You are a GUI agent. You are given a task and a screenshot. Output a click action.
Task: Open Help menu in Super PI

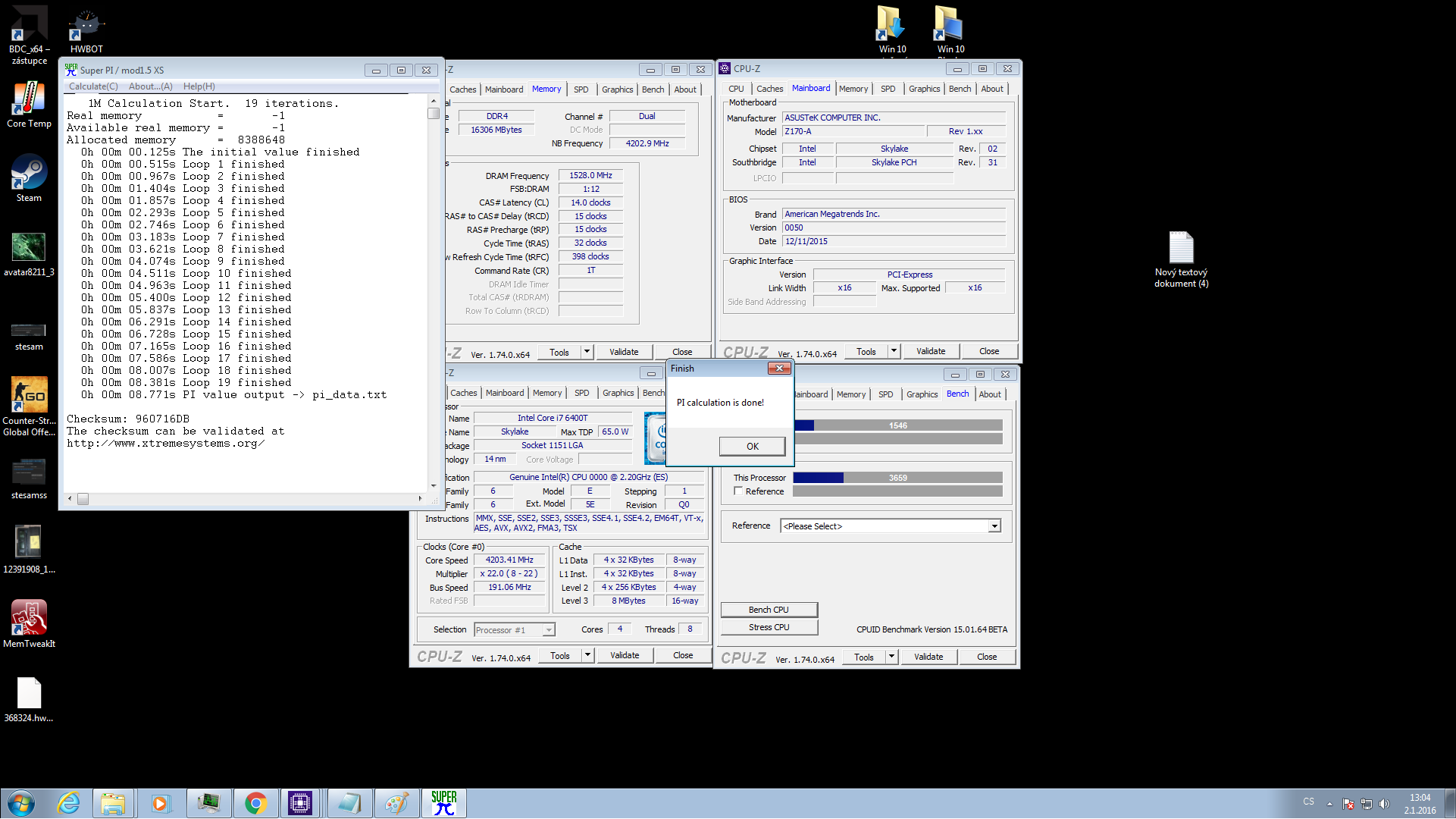[199, 86]
